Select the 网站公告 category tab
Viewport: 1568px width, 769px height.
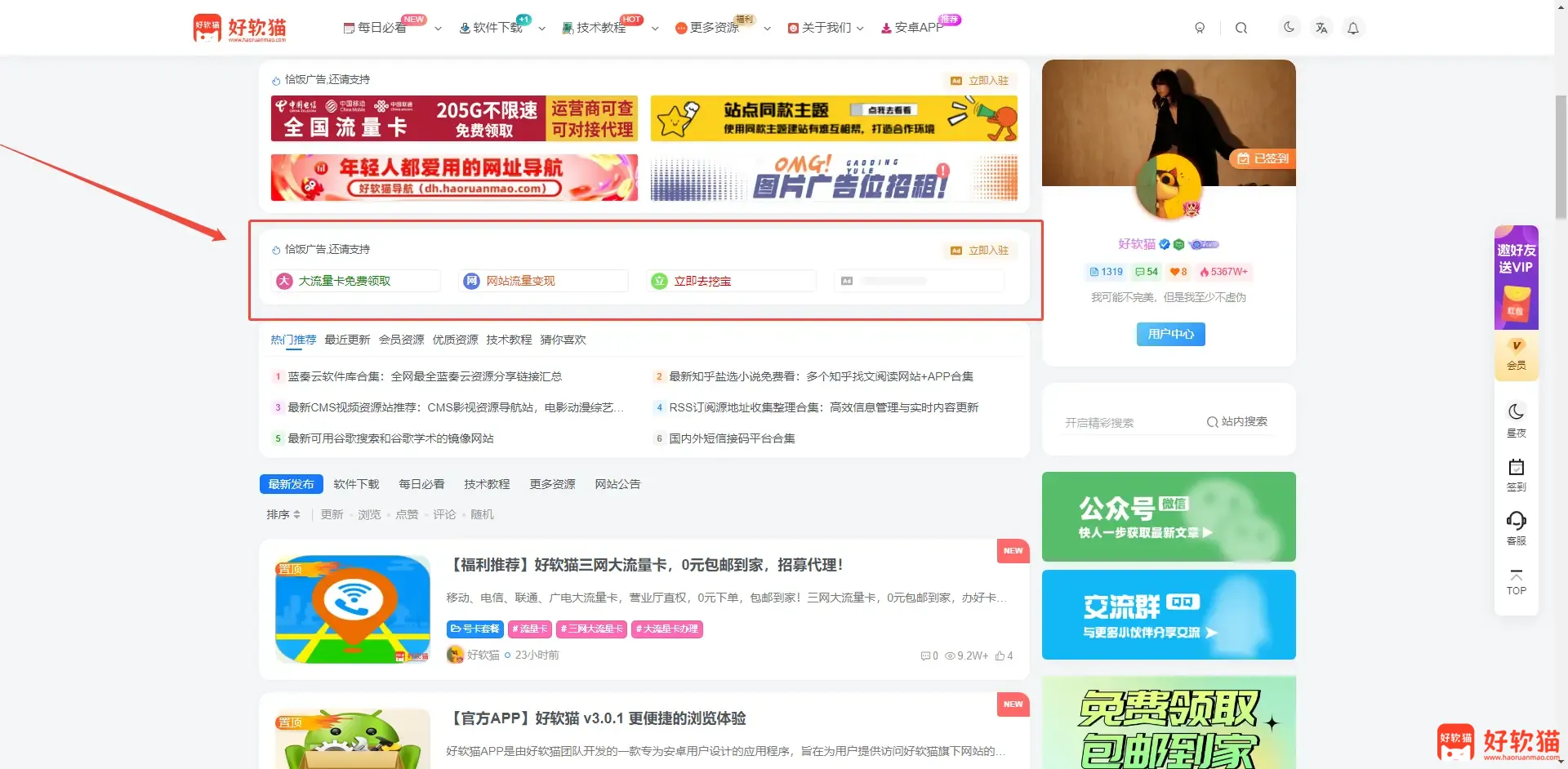tap(617, 484)
